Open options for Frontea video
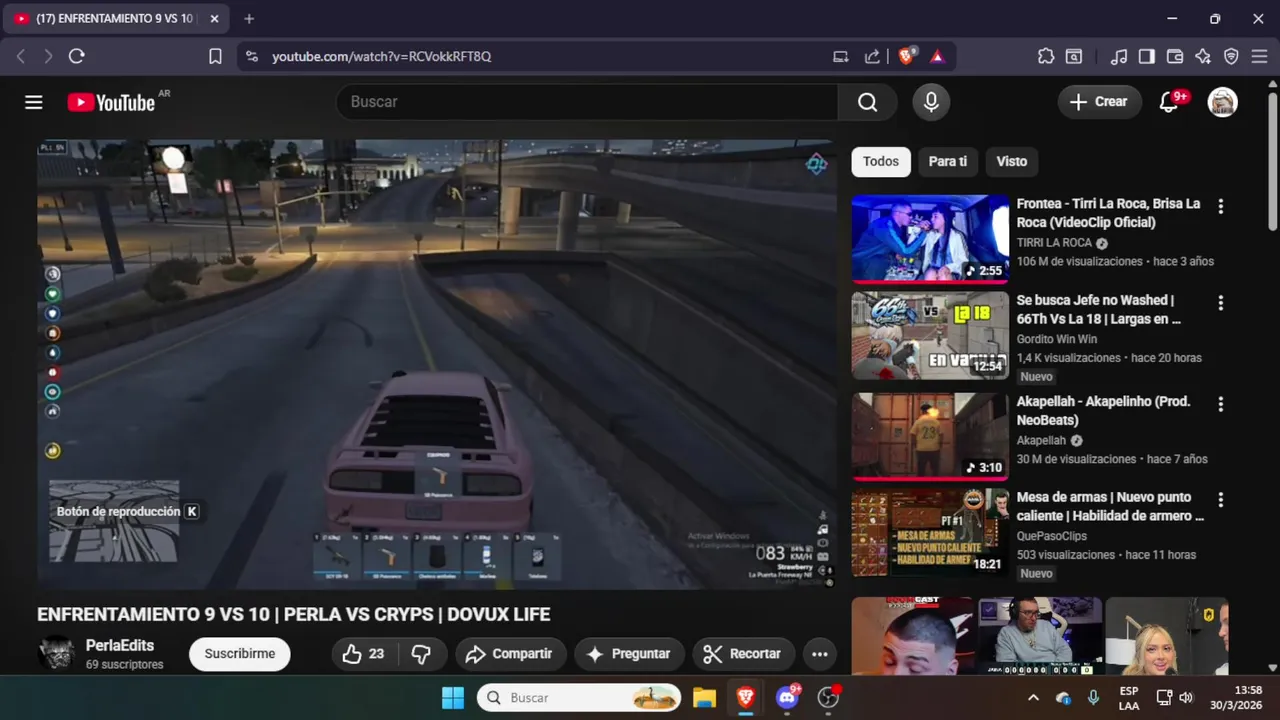 (x=1220, y=206)
